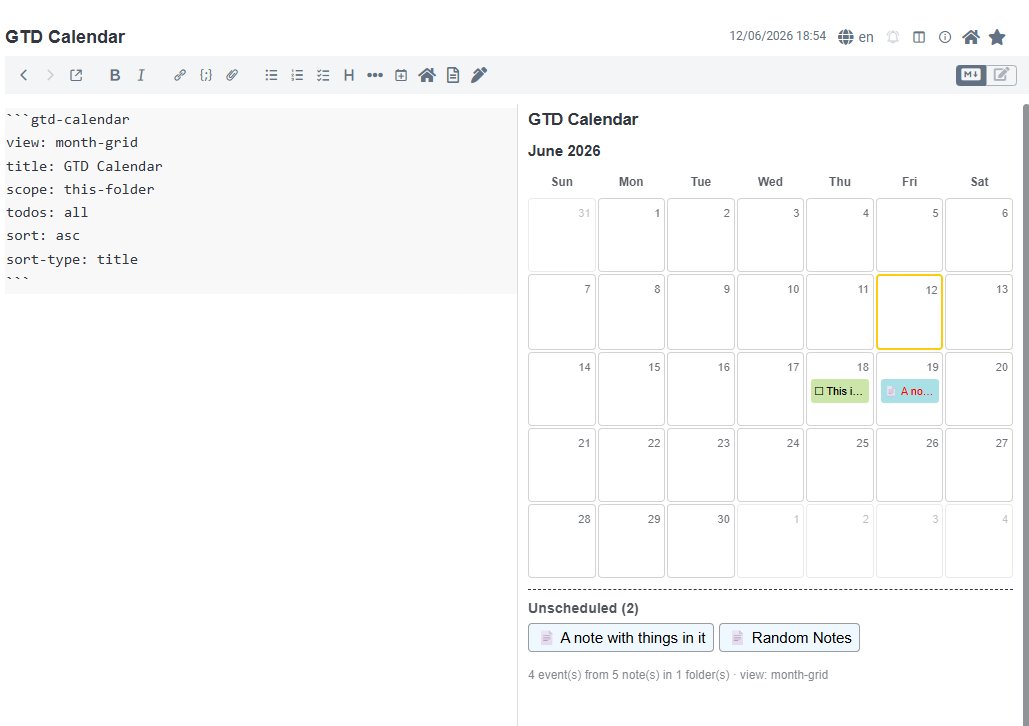This screenshot has width=1029, height=726.
Task: Switch to the Markdown editor toggle
Action: point(971,75)
